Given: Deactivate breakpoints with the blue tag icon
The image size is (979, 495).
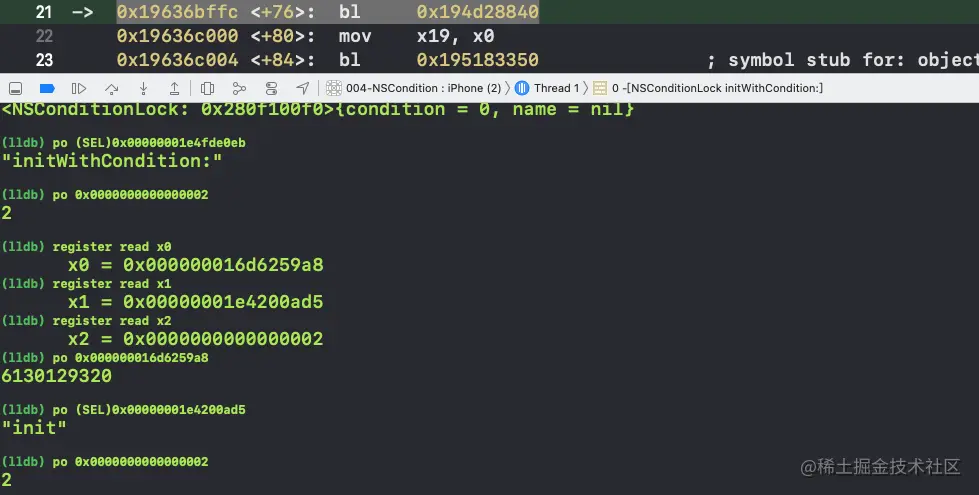Looking at the screenshot, I should (x=47, y=89).
